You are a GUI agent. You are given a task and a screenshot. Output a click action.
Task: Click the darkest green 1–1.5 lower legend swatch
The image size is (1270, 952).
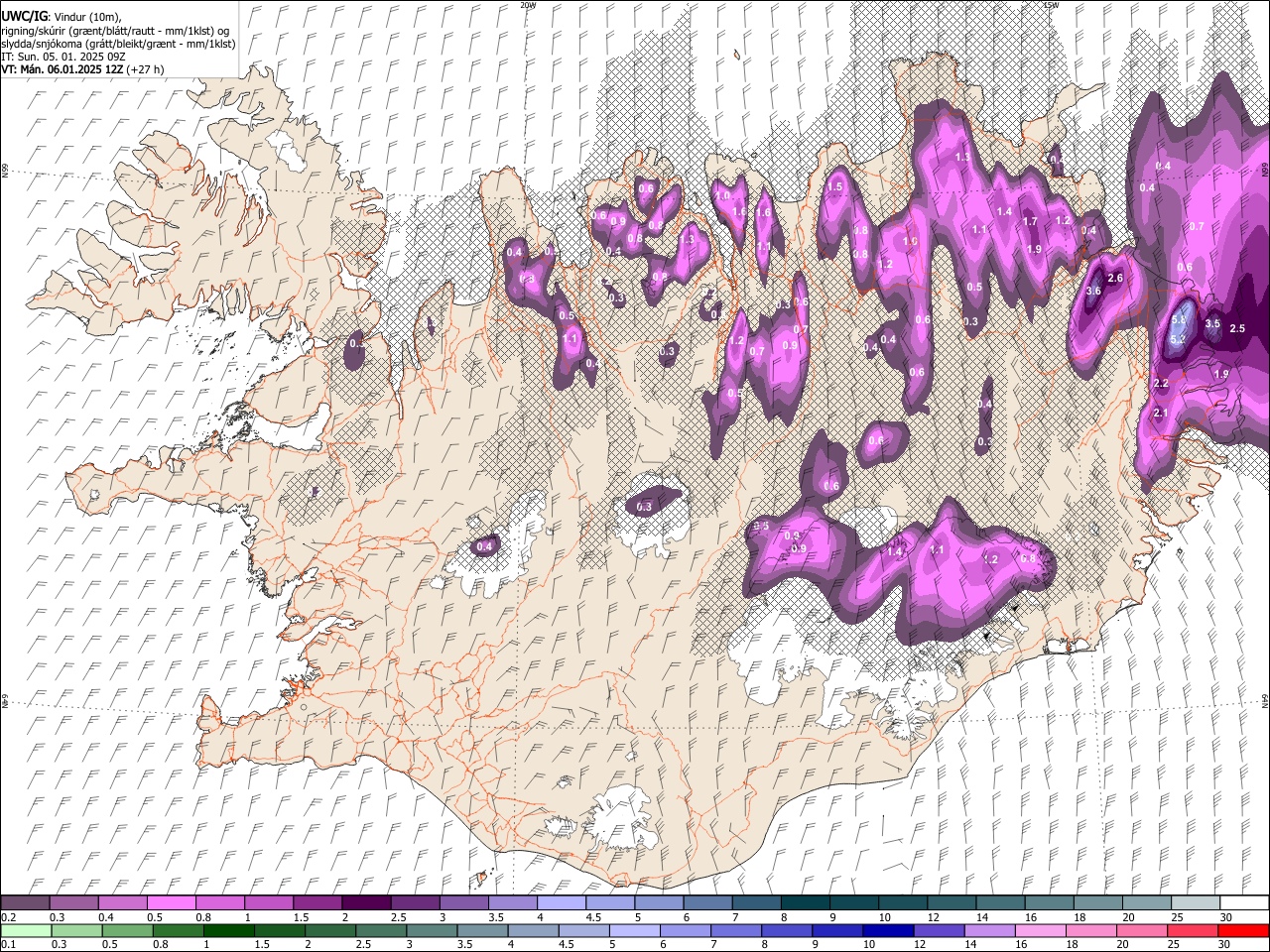pyautogui.click(x=228, y=931)
